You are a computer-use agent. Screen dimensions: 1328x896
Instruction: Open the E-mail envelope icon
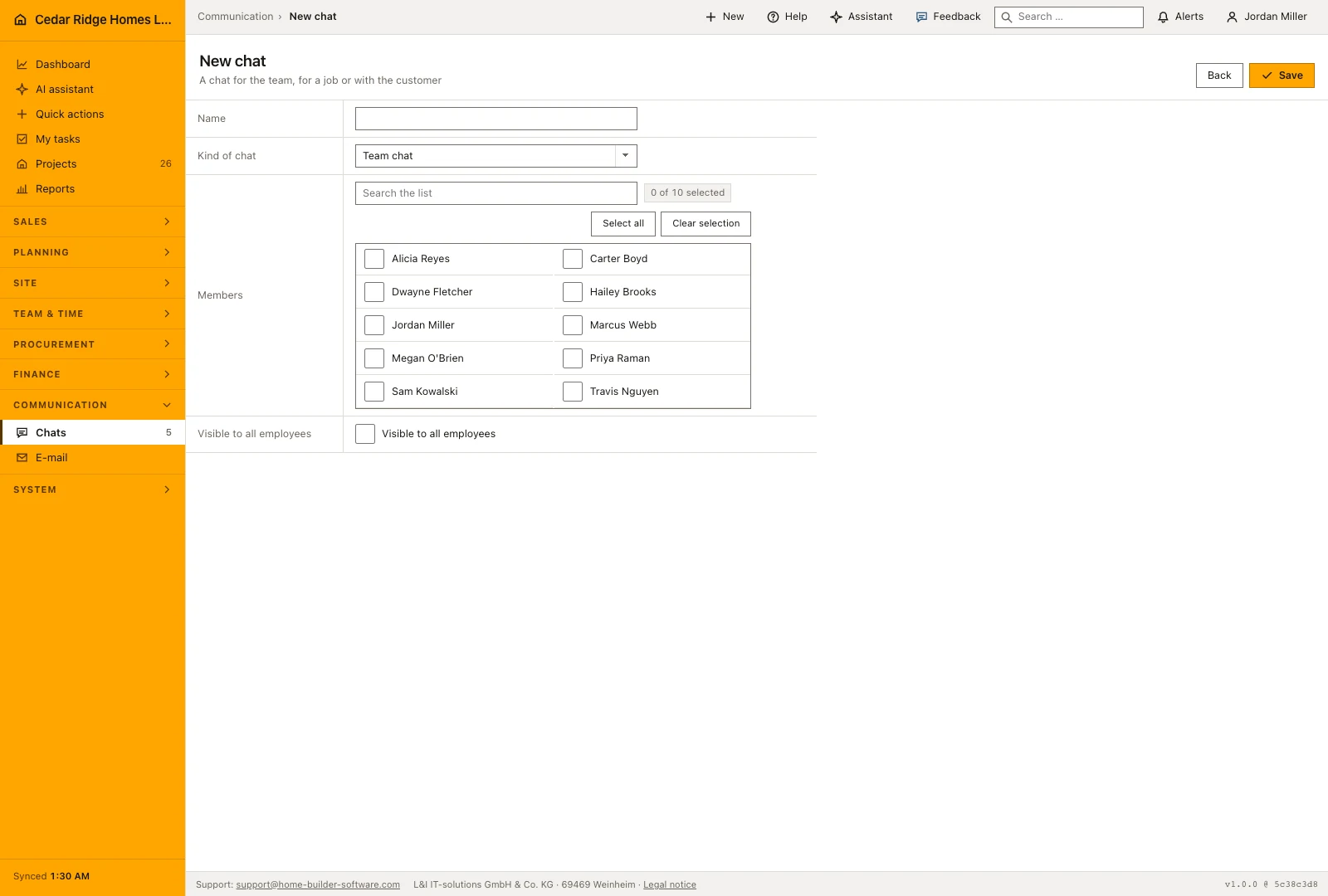(22, 458)
